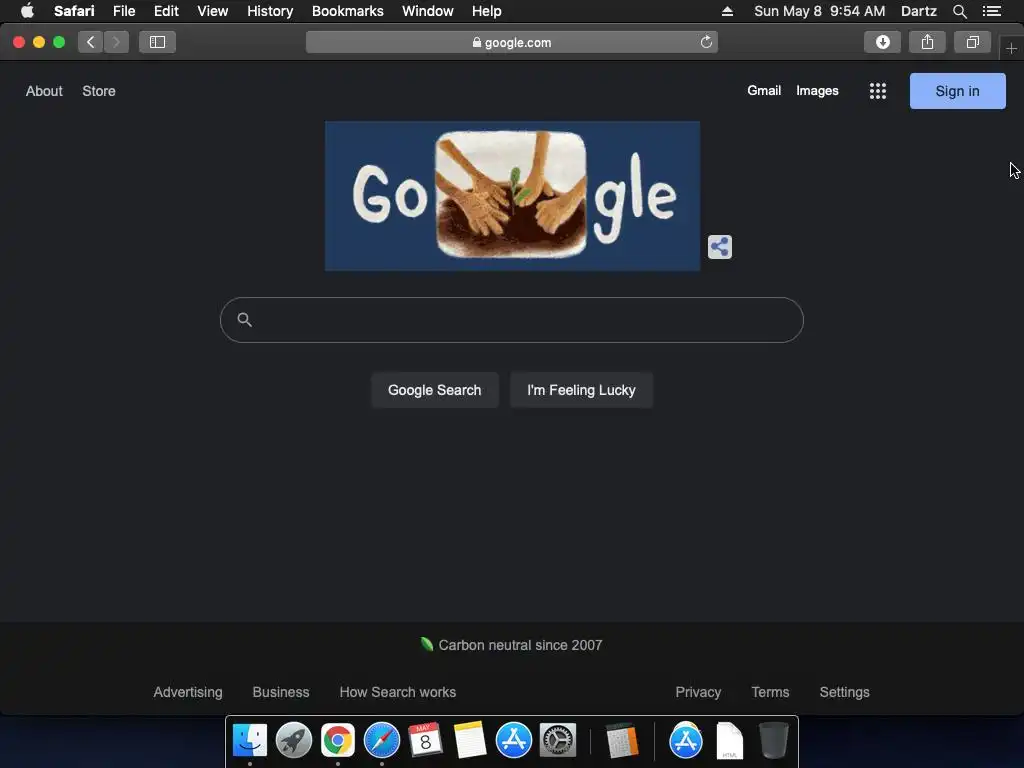Click the Sign in button
This screenshot has height=768, width=1024.
pyautogui.click(x=957, y=91)
